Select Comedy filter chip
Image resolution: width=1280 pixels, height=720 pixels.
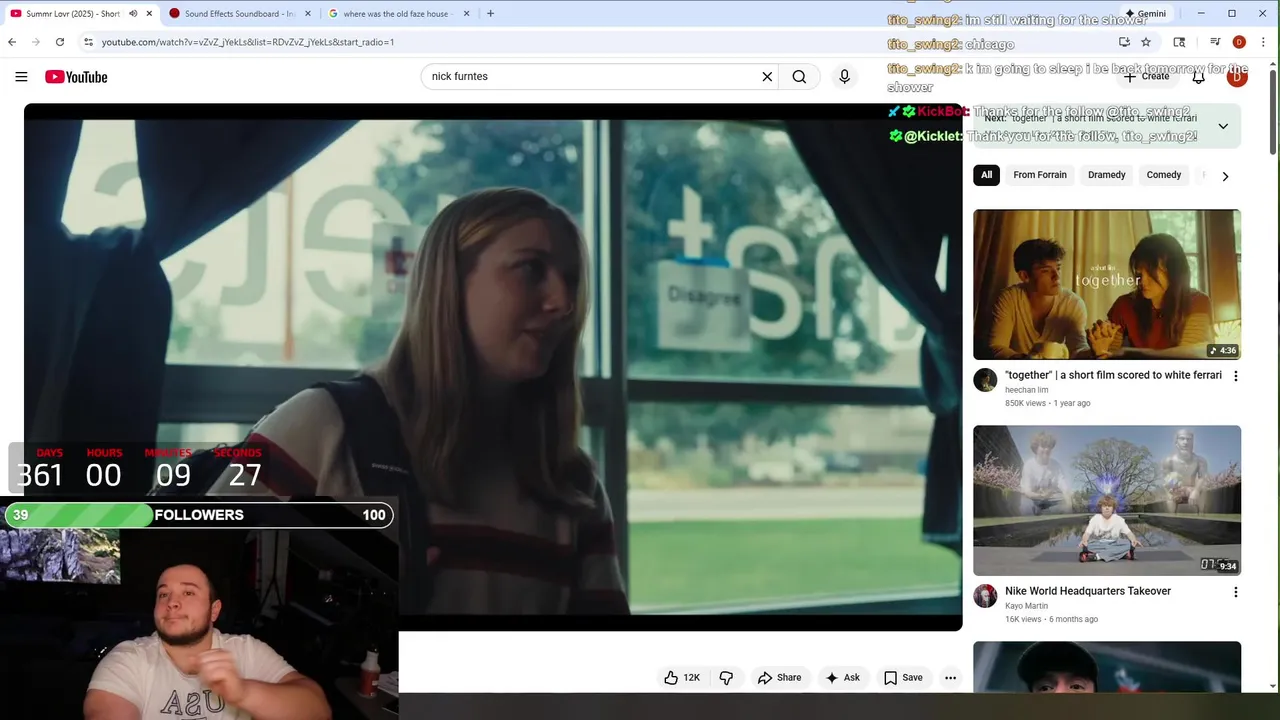[1164, 175]
